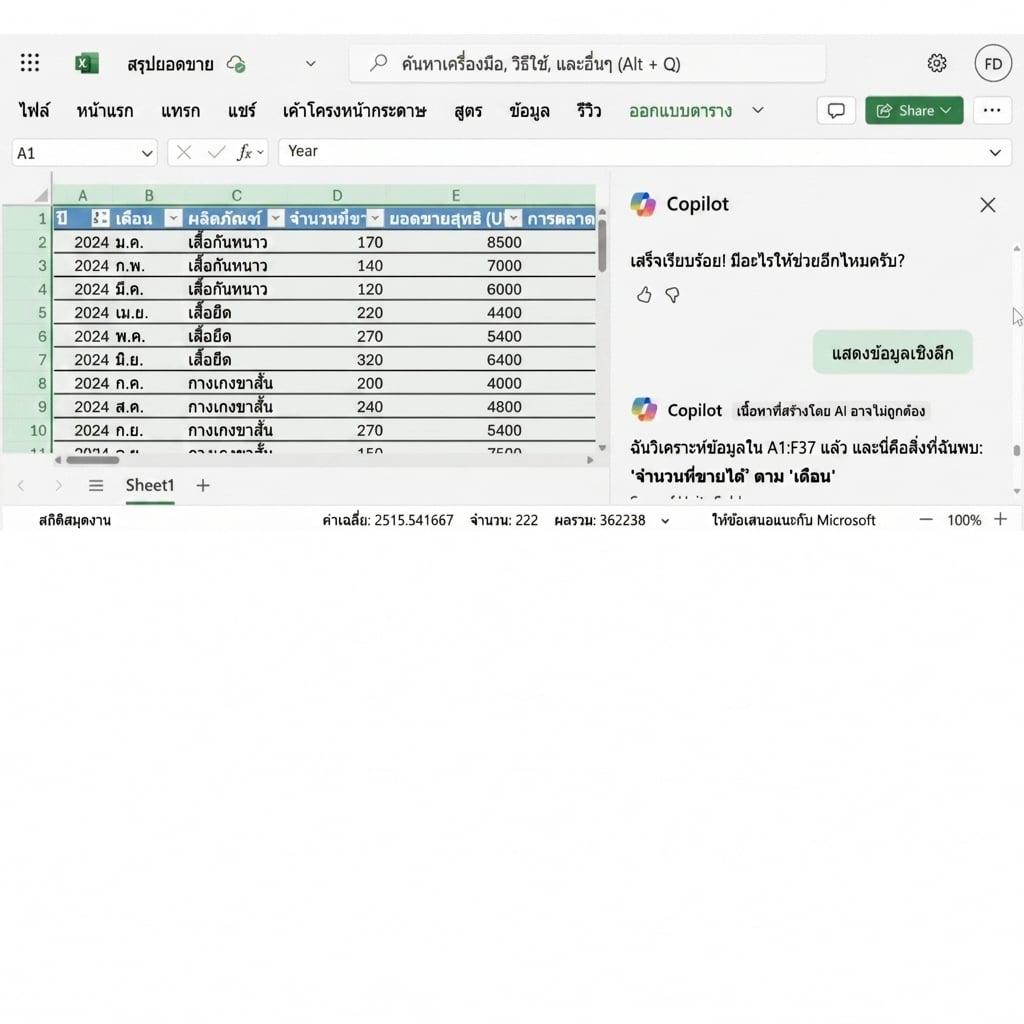The height and width of the screenshot is (1024, 1024).
Task: Switch to the รีวิว tab
Action: click(x=588, y=111)
